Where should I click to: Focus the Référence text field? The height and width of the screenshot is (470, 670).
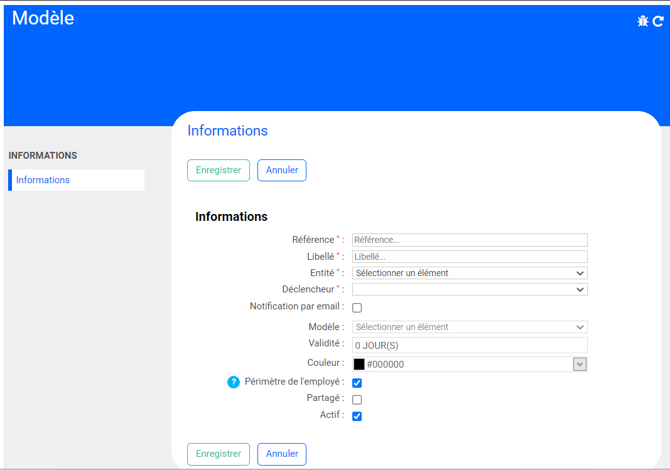pyautogui.click(x=469, y=240)
